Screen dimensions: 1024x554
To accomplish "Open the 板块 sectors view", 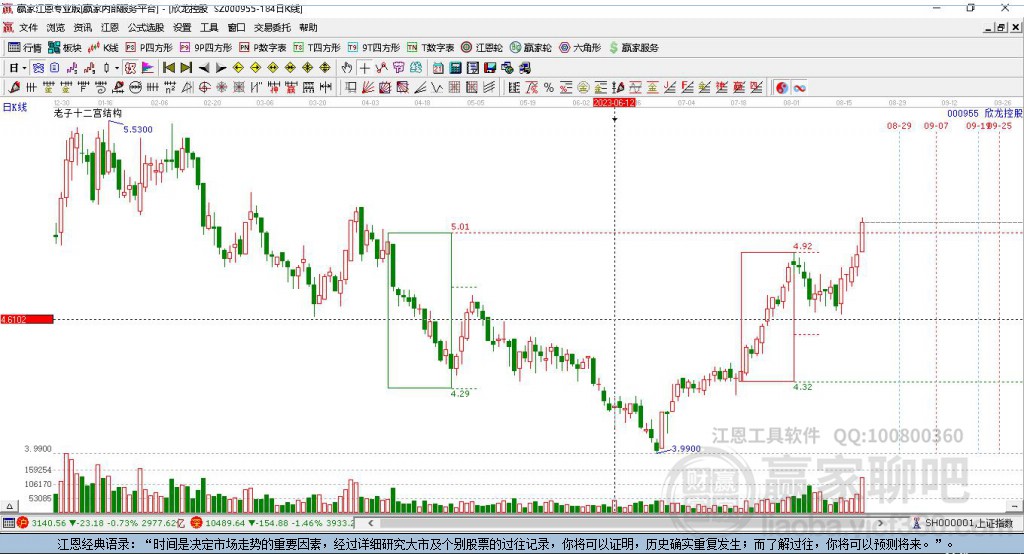I will point(65,48).
